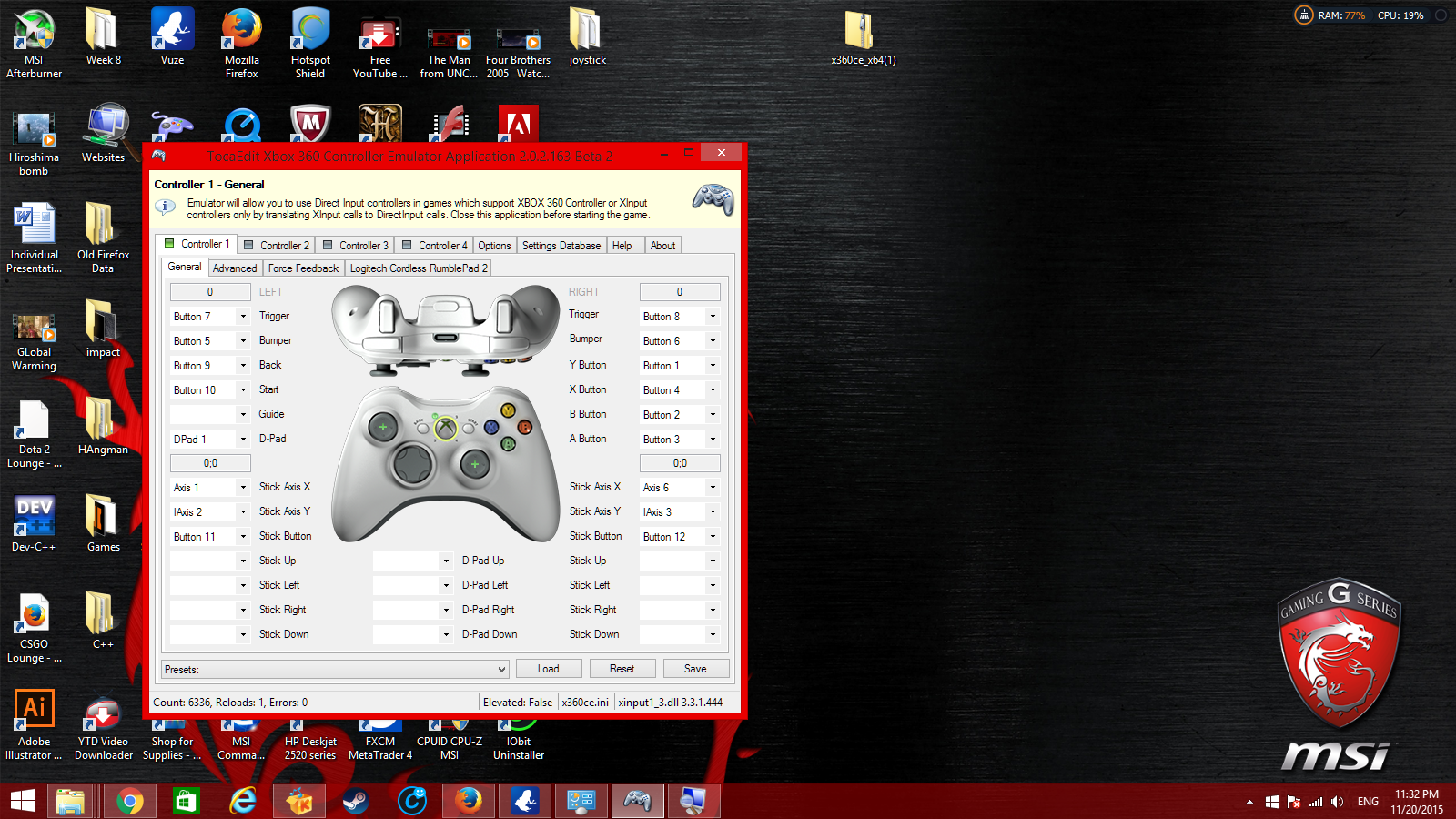
Task: Open the x360ce gamepad icon on the taskbar
Action: point(637,801)
